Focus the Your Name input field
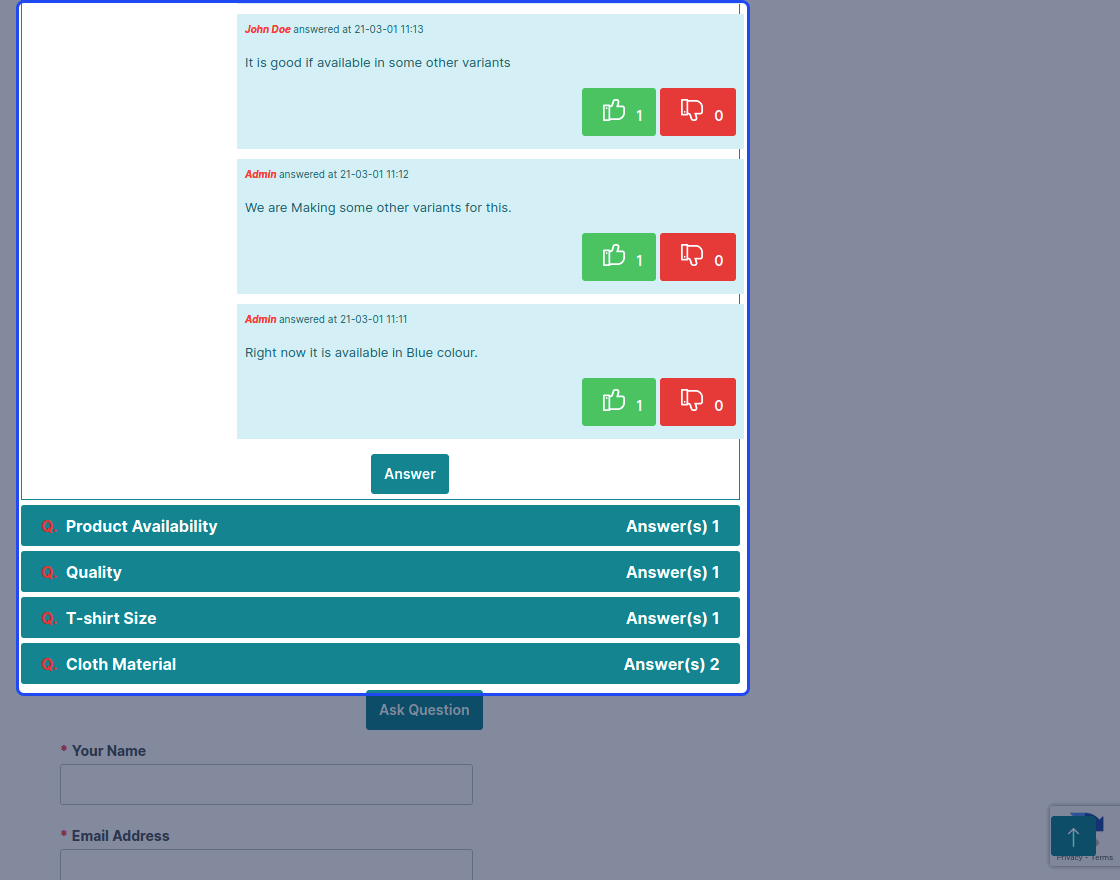 (266, 784)
